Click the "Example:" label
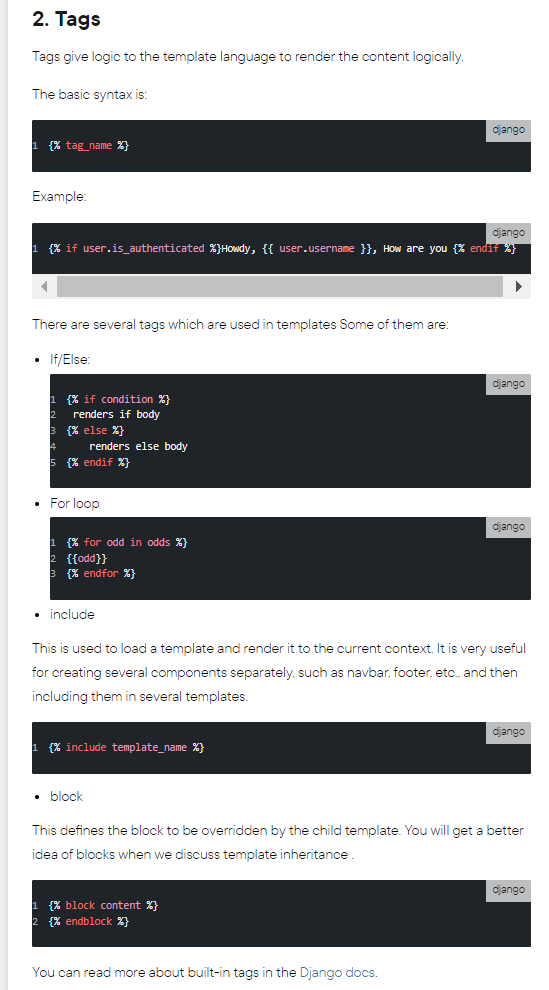 pos(59,196)
